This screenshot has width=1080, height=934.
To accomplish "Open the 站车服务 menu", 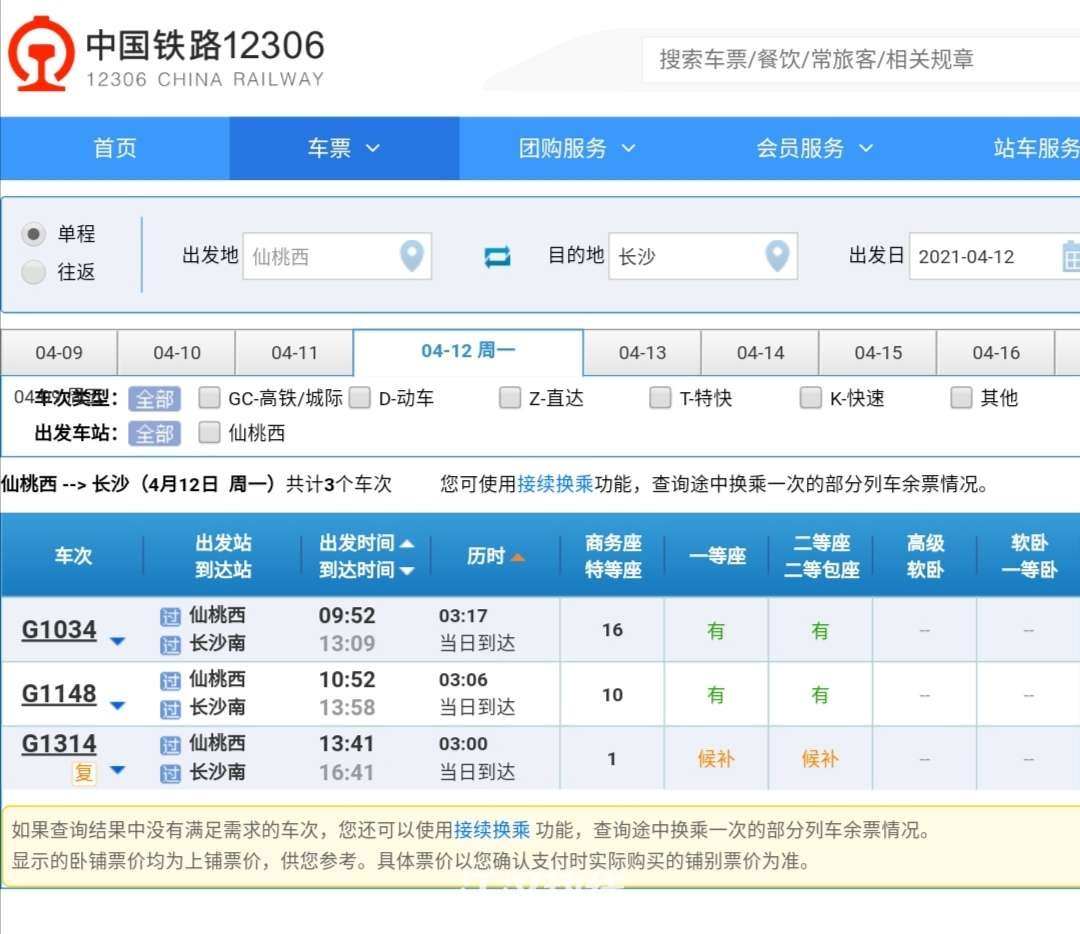I will [1036, 148].
